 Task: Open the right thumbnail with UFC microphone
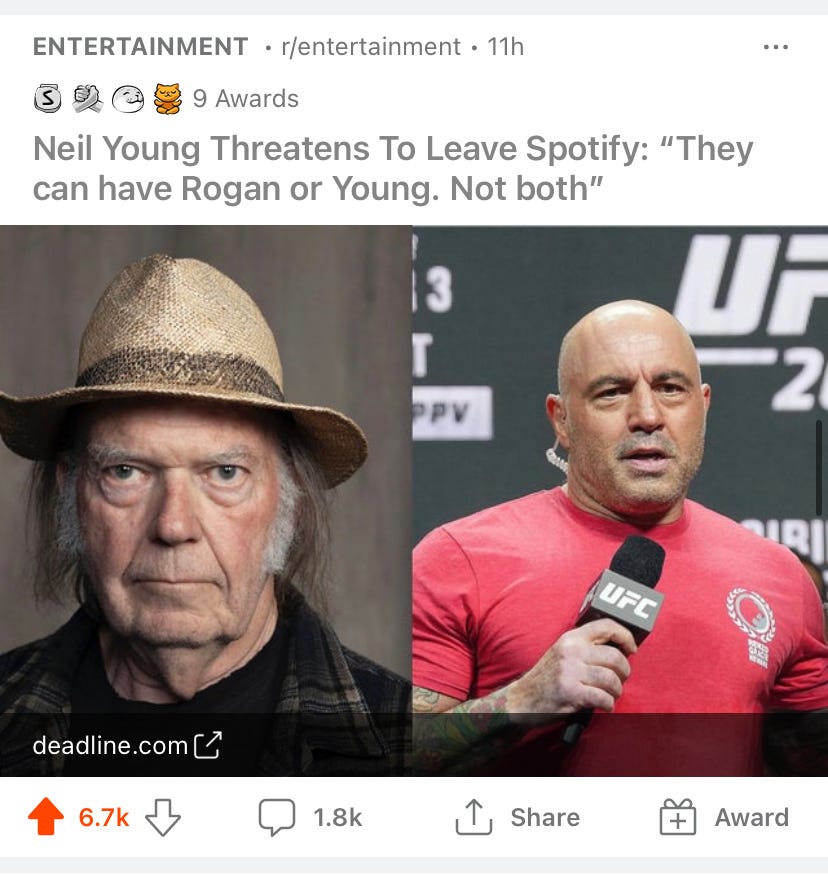click(620, 501)
